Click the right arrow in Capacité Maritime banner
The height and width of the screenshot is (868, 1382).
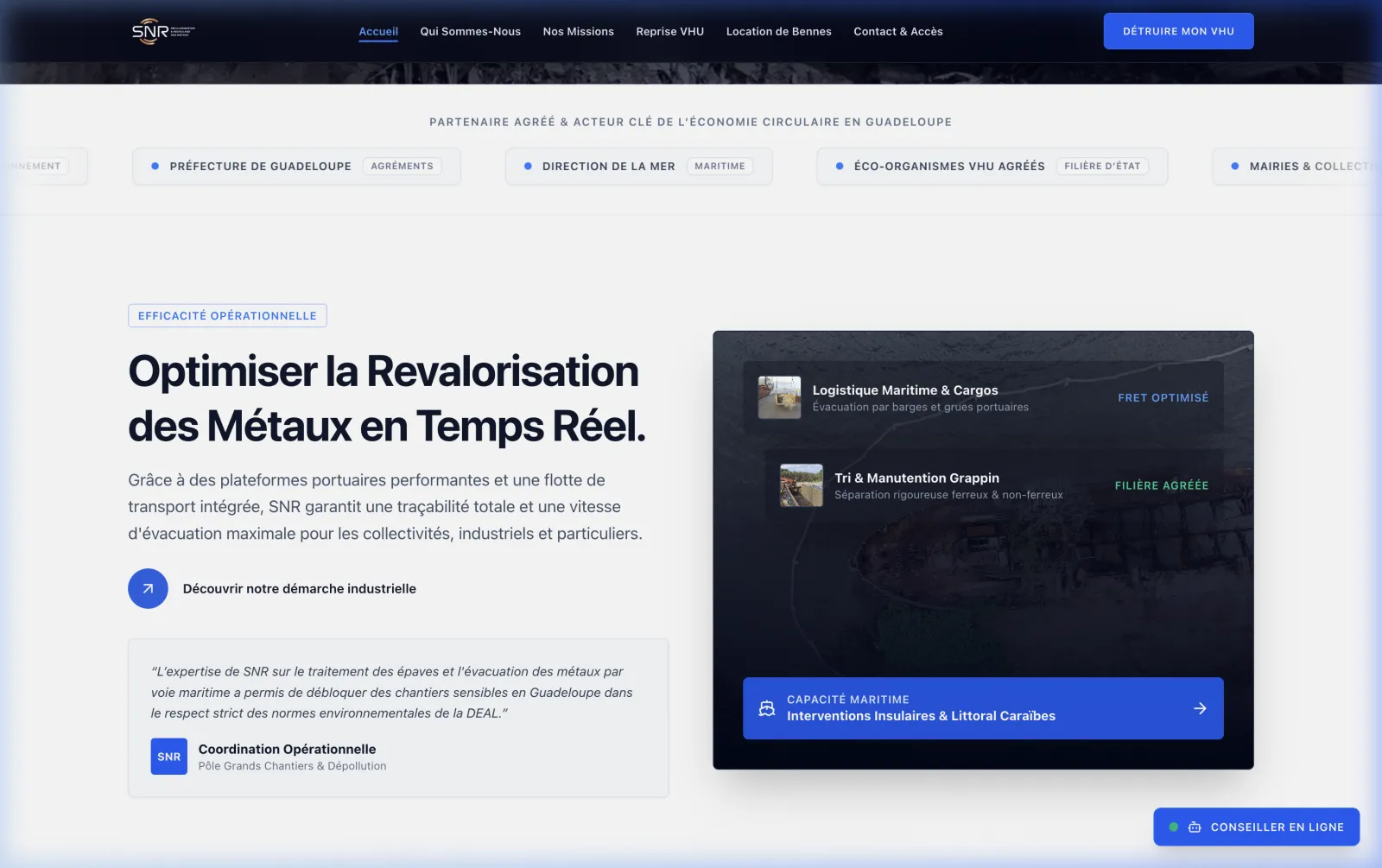1200,708
